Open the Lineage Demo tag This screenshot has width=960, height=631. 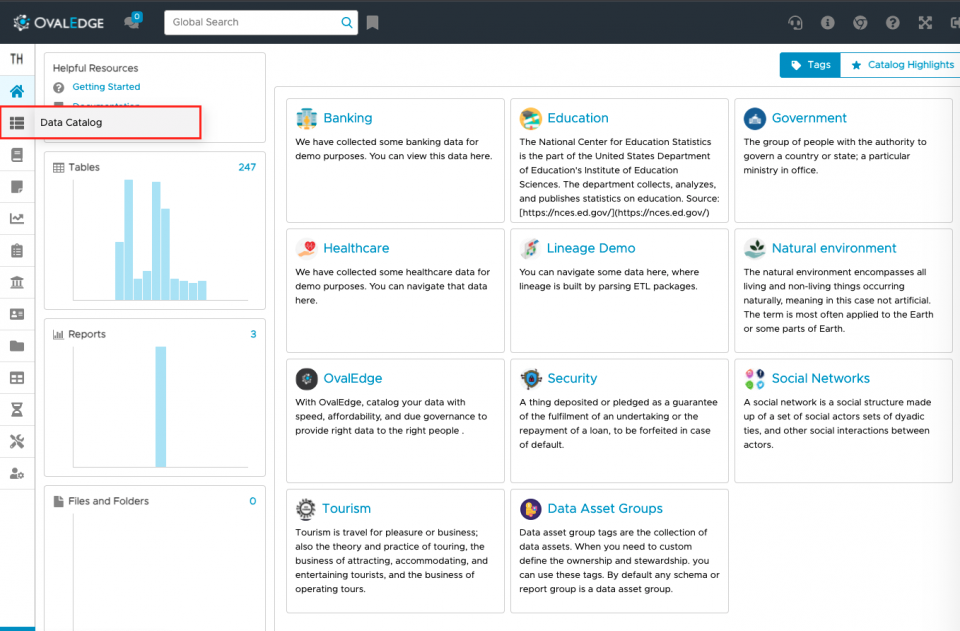tap(591, 248)
